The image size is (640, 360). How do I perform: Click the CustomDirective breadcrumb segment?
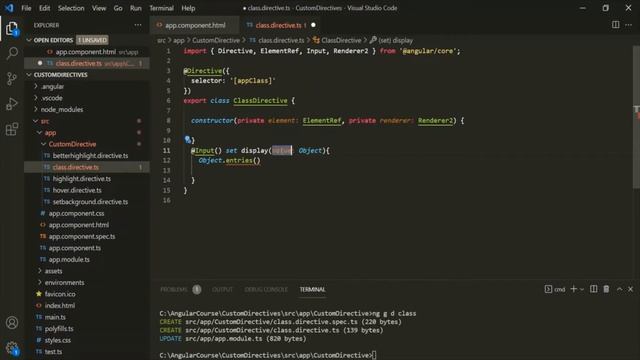[x=216, y=40]
